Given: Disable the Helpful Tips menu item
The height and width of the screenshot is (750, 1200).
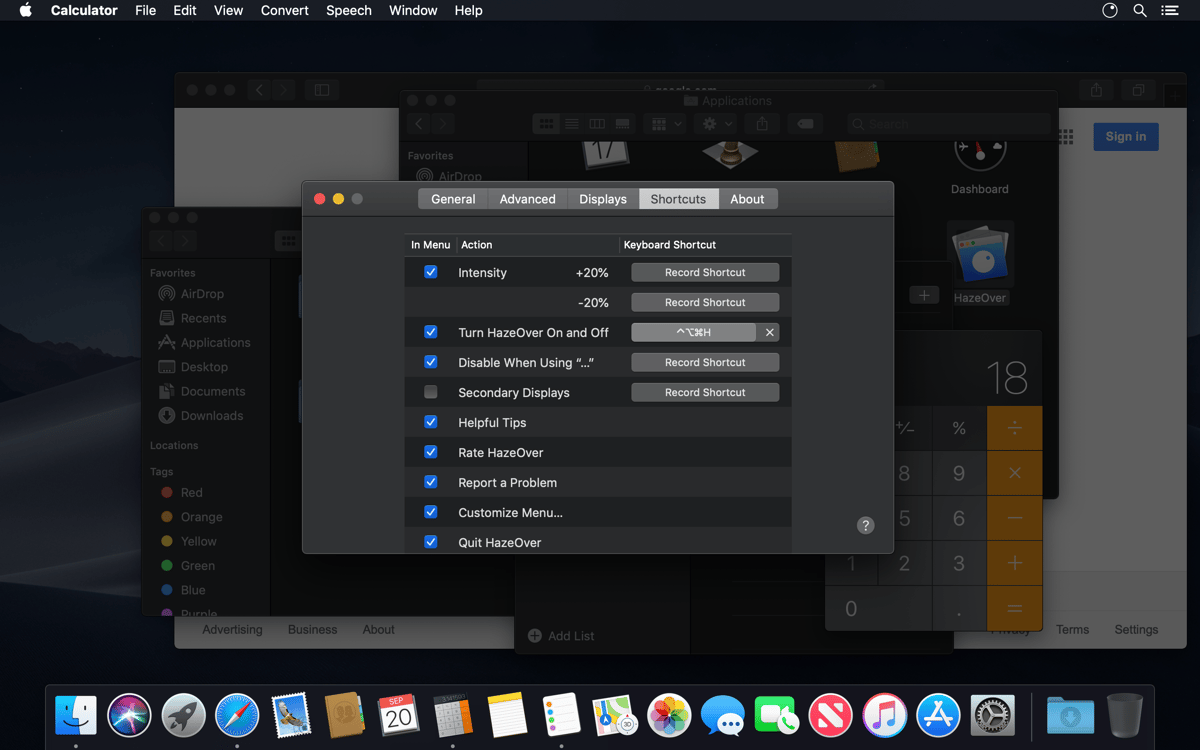Looking at the screenshot, I should click(430, 422).
